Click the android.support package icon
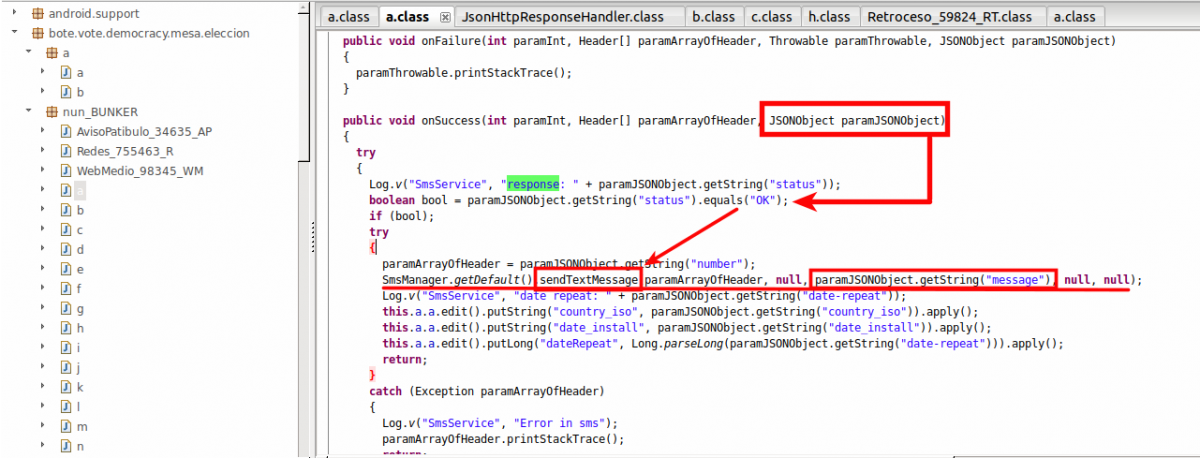The image size is (1200, 458). click(38, 14)
